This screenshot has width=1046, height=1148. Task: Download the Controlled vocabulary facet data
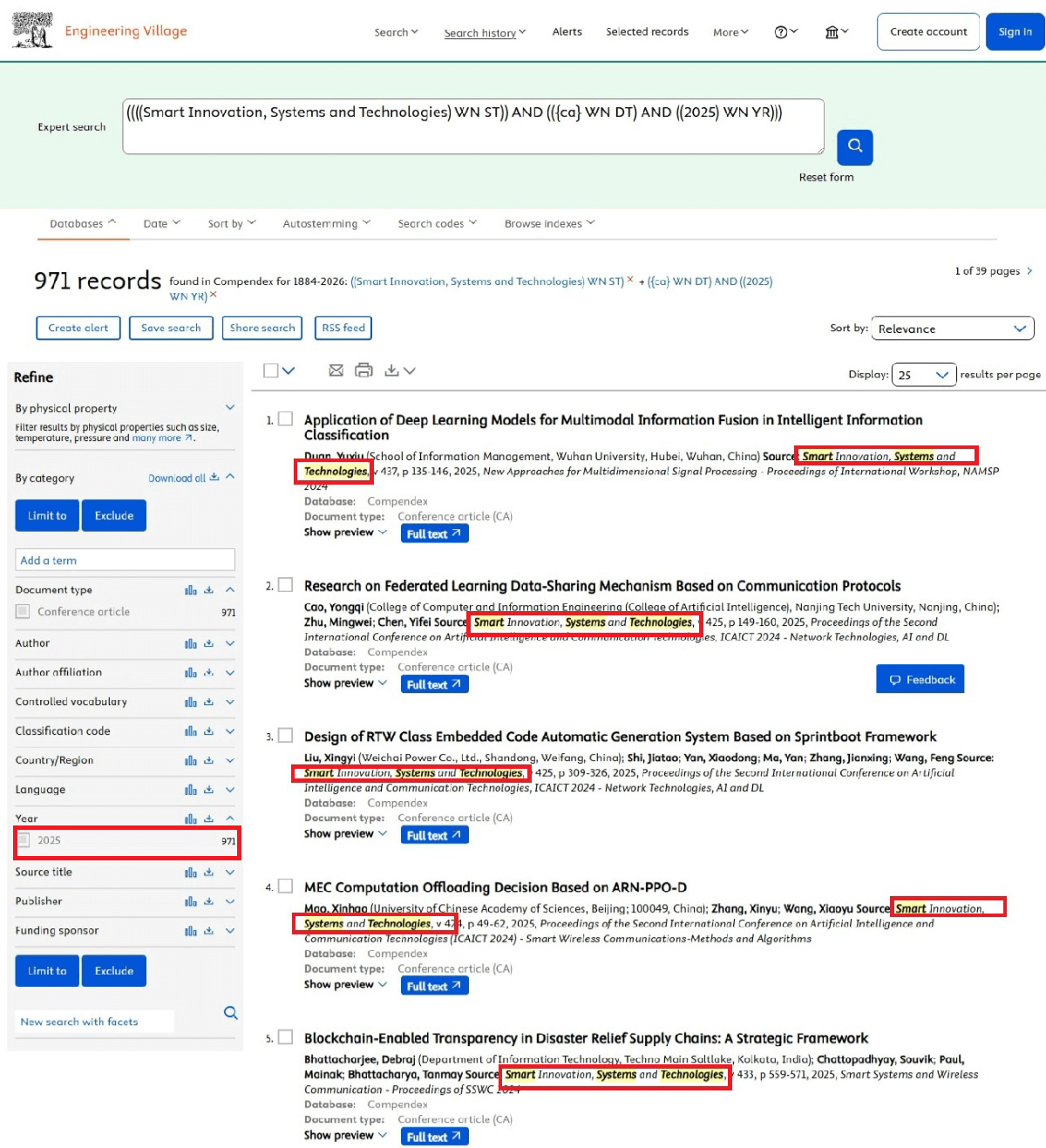click(x=208, y=702)
